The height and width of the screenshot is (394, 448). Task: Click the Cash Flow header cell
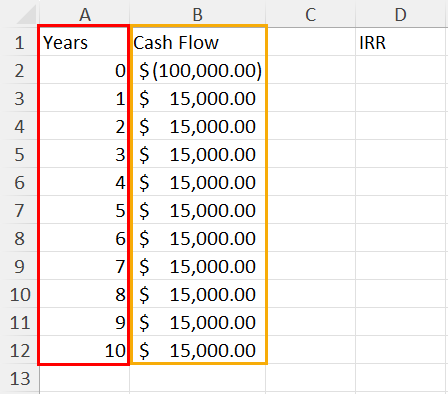click(198, 42)
